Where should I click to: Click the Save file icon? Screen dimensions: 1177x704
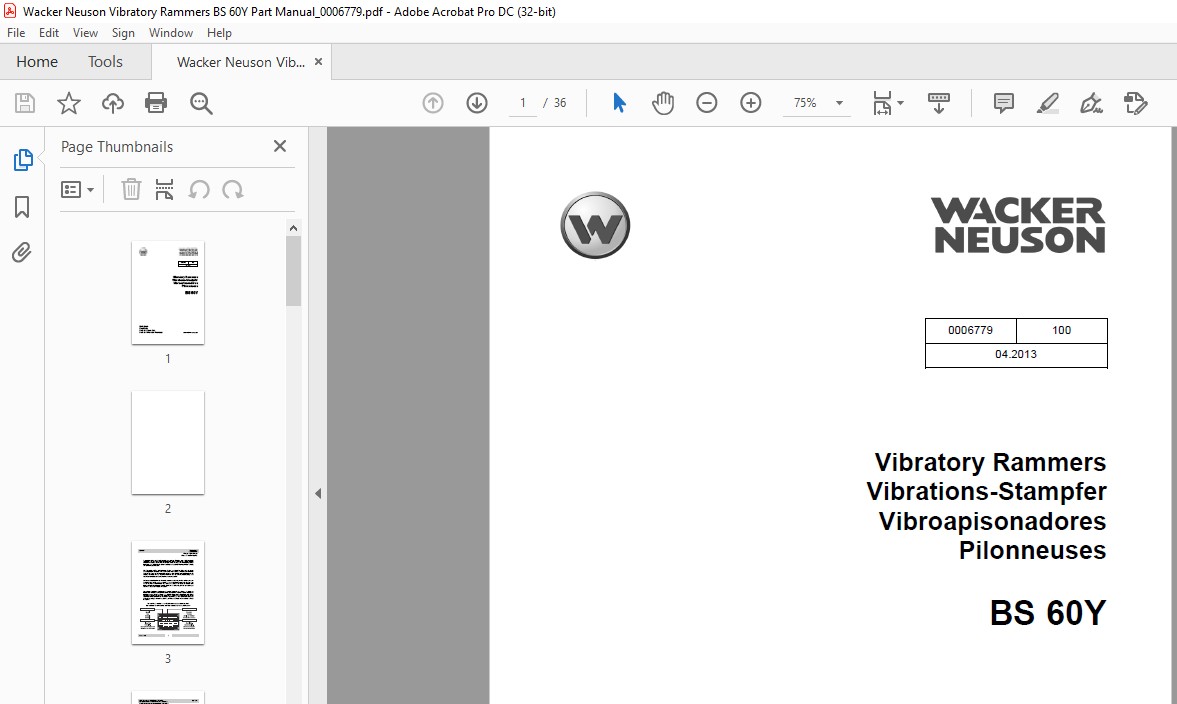[25, 103]
